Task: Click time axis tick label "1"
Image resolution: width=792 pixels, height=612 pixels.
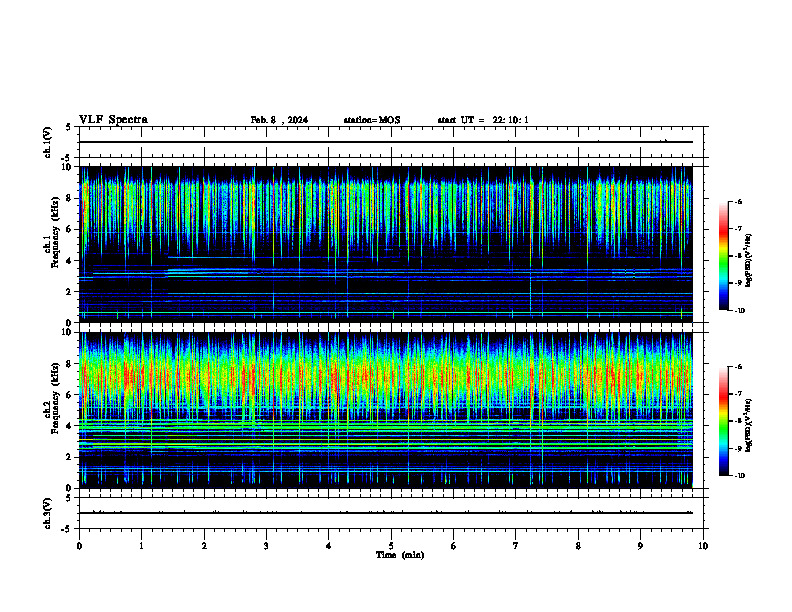Action: [141, 546]
